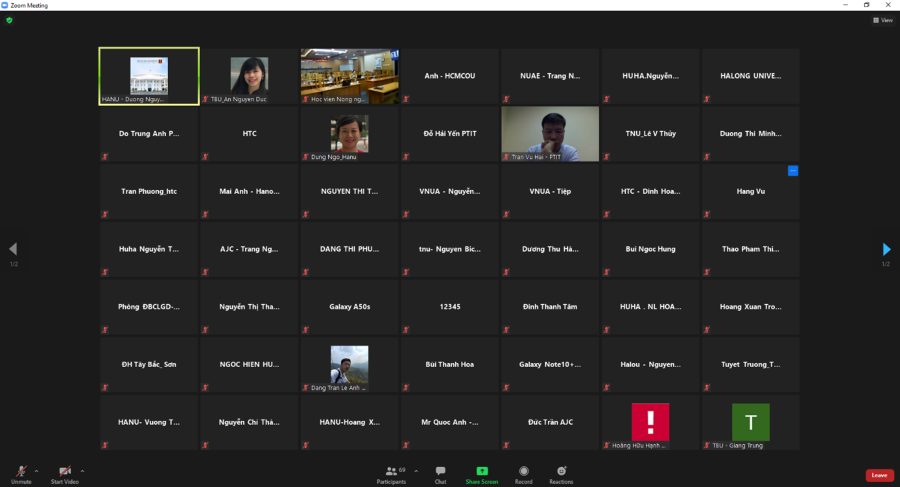The height and width of the screenshot is (487, 900).
Task: Click the Tran Phuong_htc tile
Action: coord(149,191)
